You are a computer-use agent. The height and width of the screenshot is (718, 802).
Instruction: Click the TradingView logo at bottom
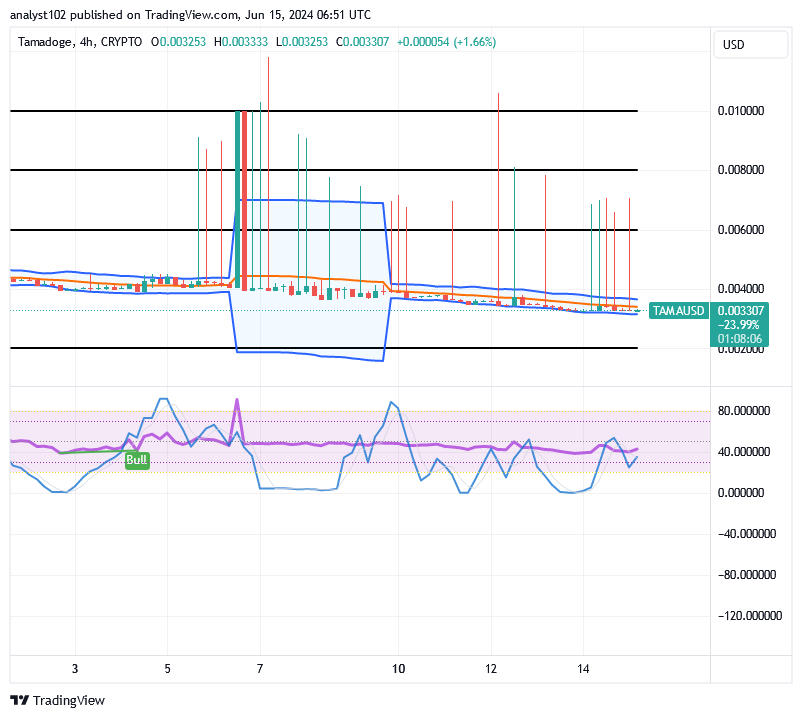click(x=57, y=700)
